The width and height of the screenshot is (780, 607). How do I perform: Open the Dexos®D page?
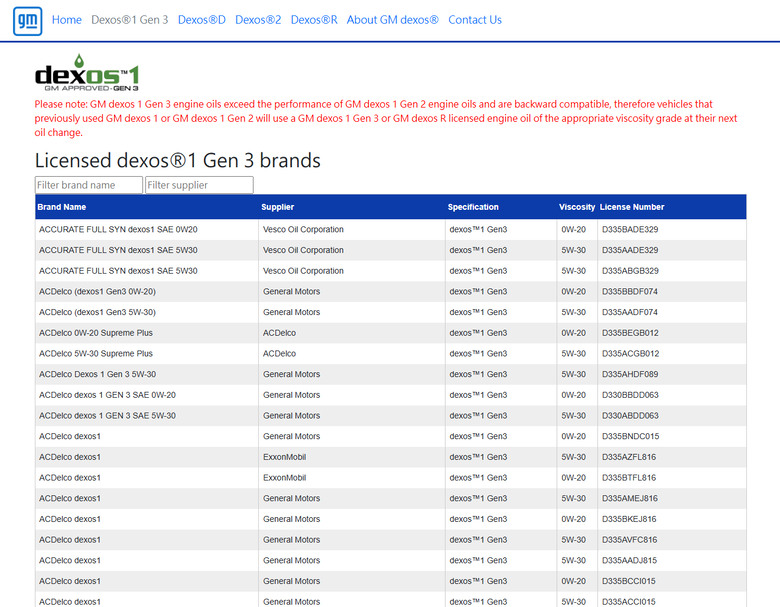point(201,20)
